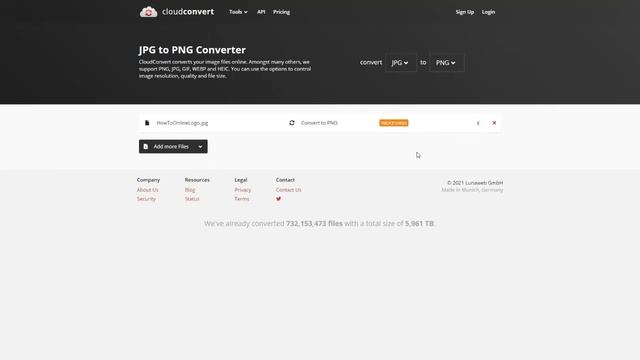
Task: Click the 2021 Lunaweb GmbH copyright text
Action: pos(475,183)
